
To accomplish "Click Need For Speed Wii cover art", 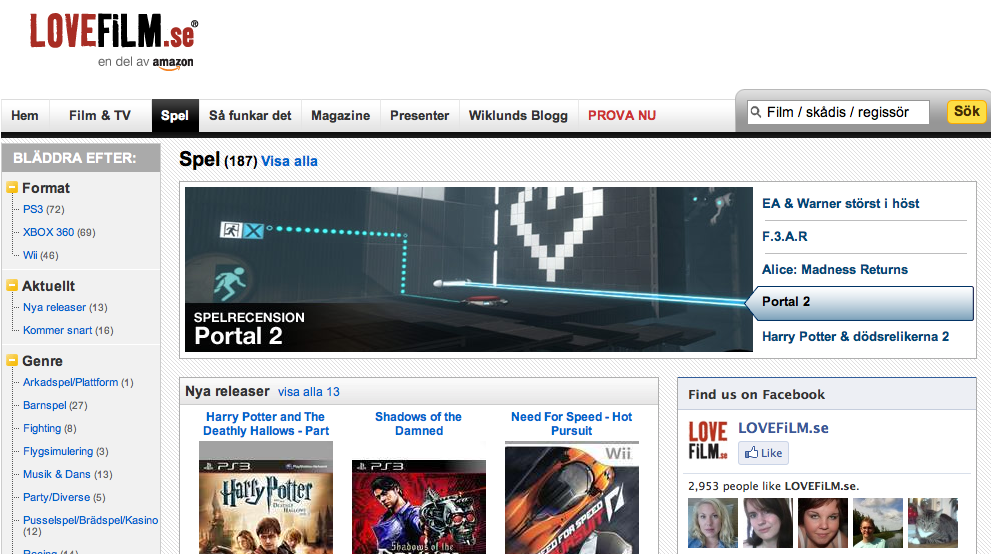I will (x=572, y=499).
